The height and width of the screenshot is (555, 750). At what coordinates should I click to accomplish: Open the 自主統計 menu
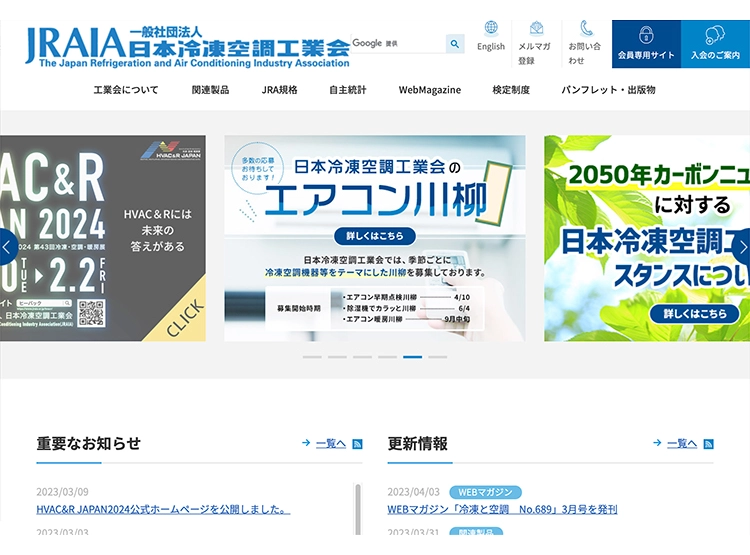(348, 90)
